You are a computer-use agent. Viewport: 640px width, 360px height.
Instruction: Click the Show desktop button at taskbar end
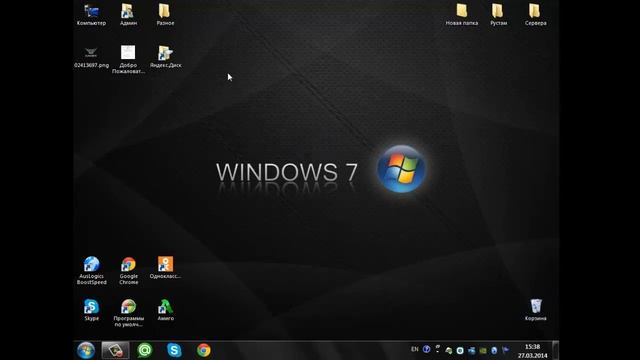[555, 350]
